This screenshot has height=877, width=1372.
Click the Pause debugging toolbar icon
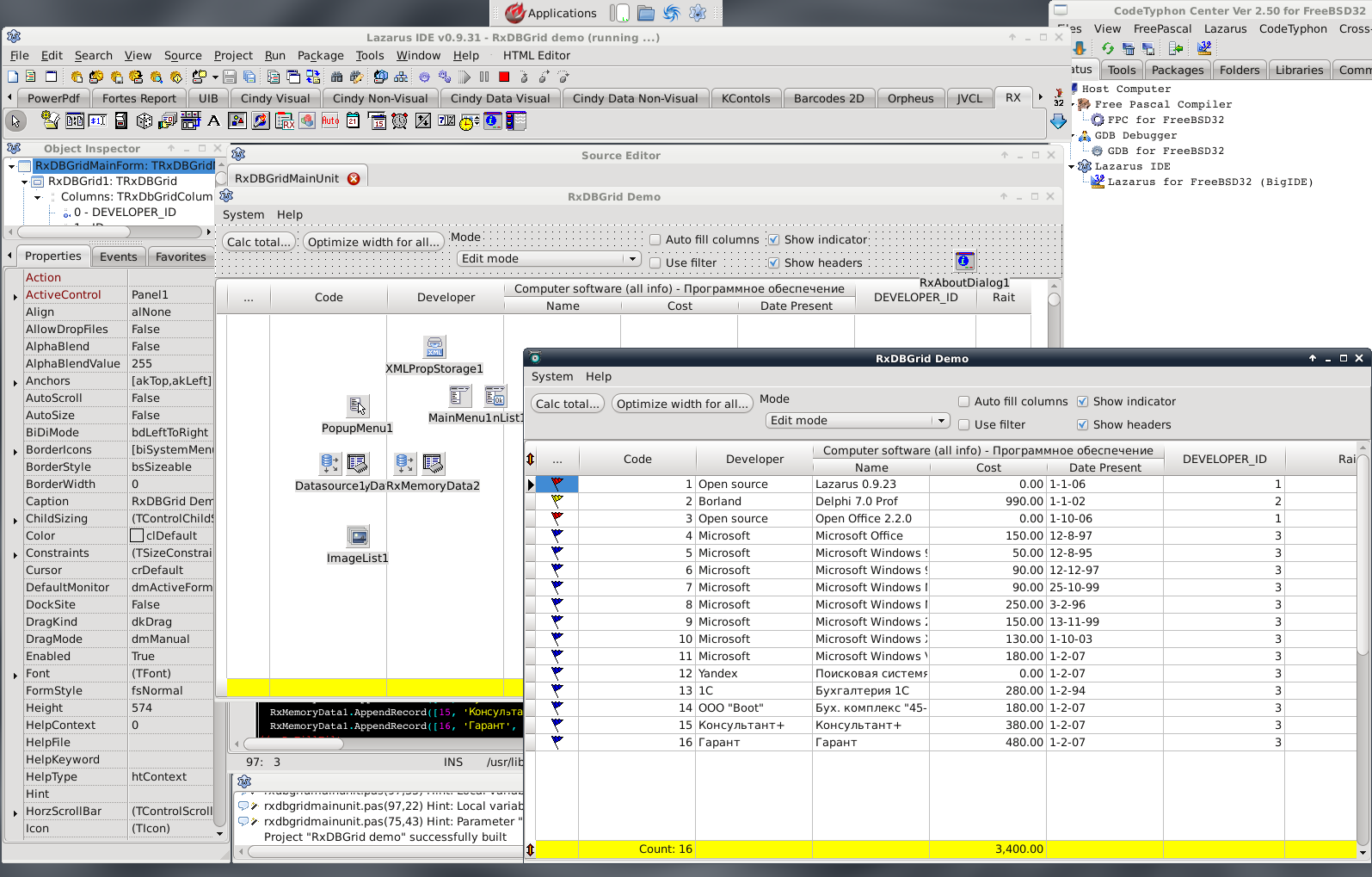point(484,77)
